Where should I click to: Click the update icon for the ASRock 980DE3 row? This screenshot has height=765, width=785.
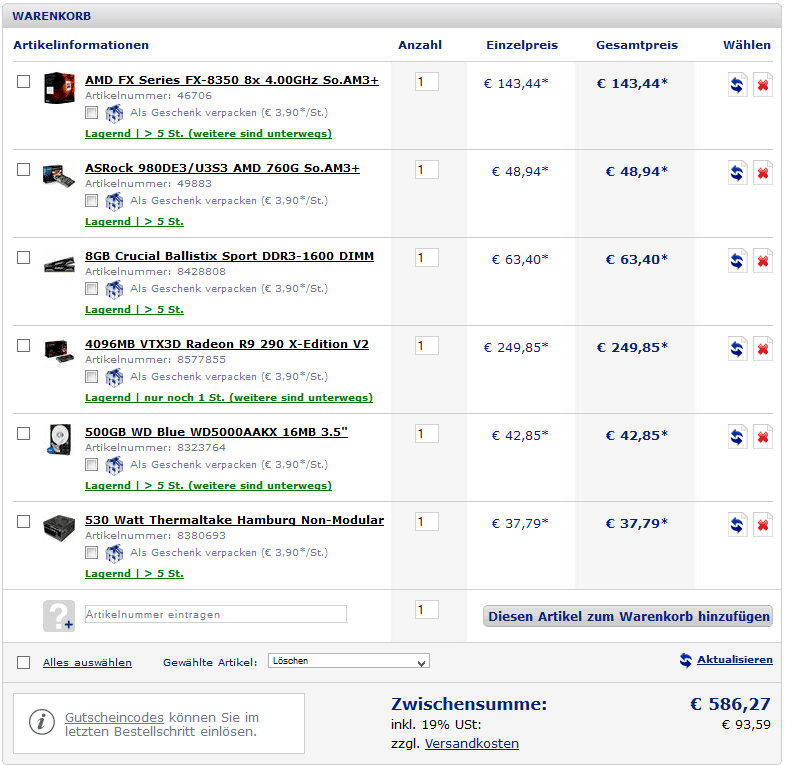[x=737, y=173]
